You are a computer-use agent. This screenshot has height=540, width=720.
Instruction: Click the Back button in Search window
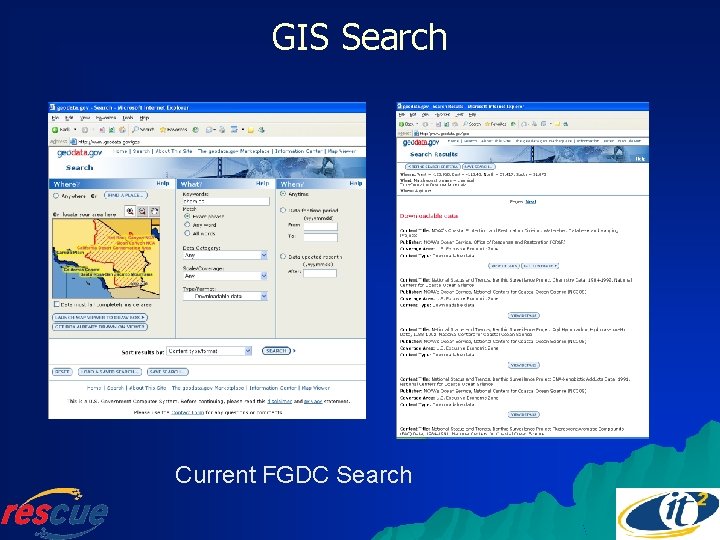(61, 130)
